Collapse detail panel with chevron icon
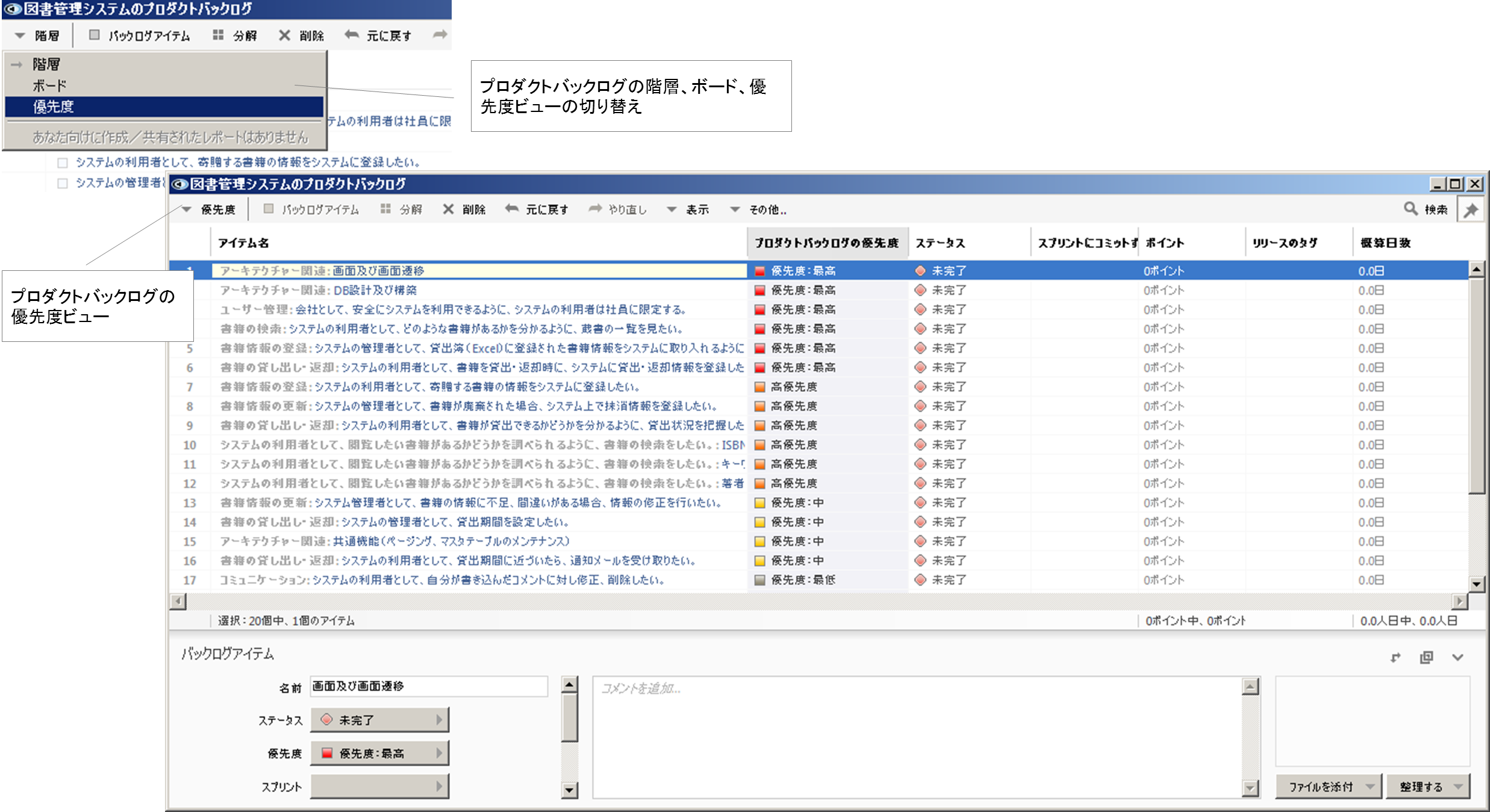This screenshot has width=1490, height=812. click(1457, 658)
